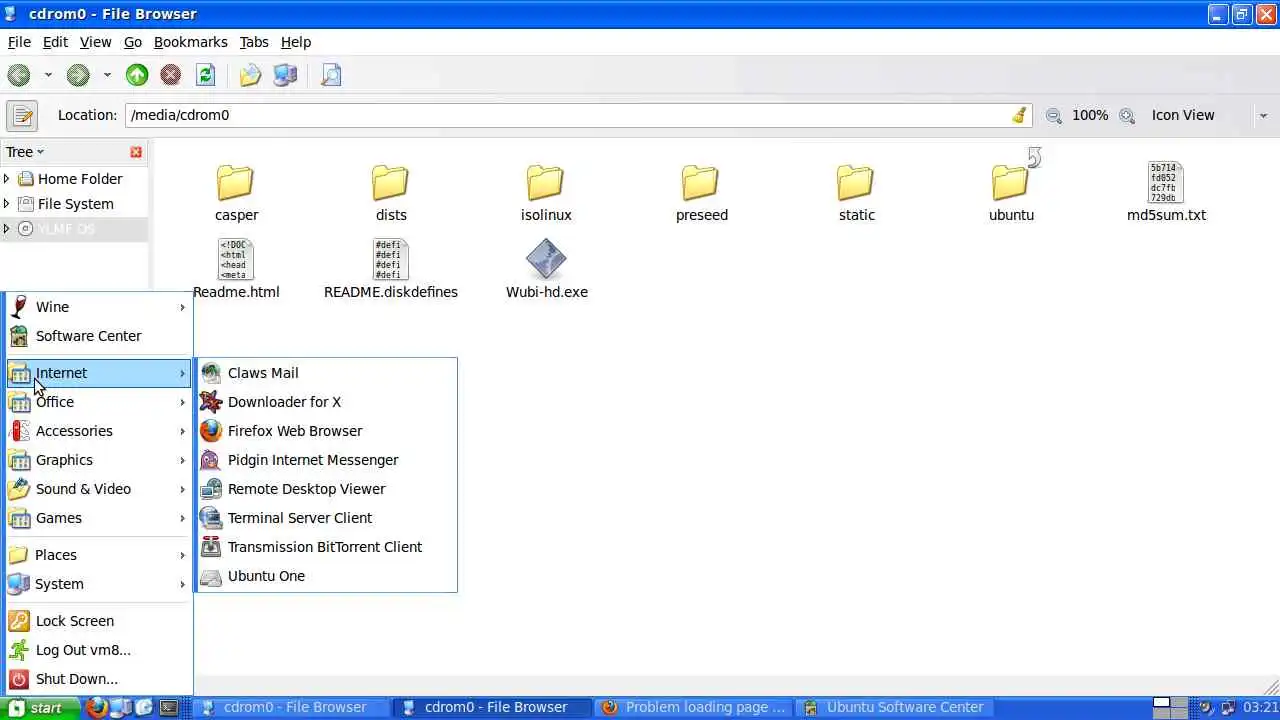The height and width of the screenshot is (720, 1280).
Task: Open the Edit menu
Action: pyautogui.click(x=55, y=42)
